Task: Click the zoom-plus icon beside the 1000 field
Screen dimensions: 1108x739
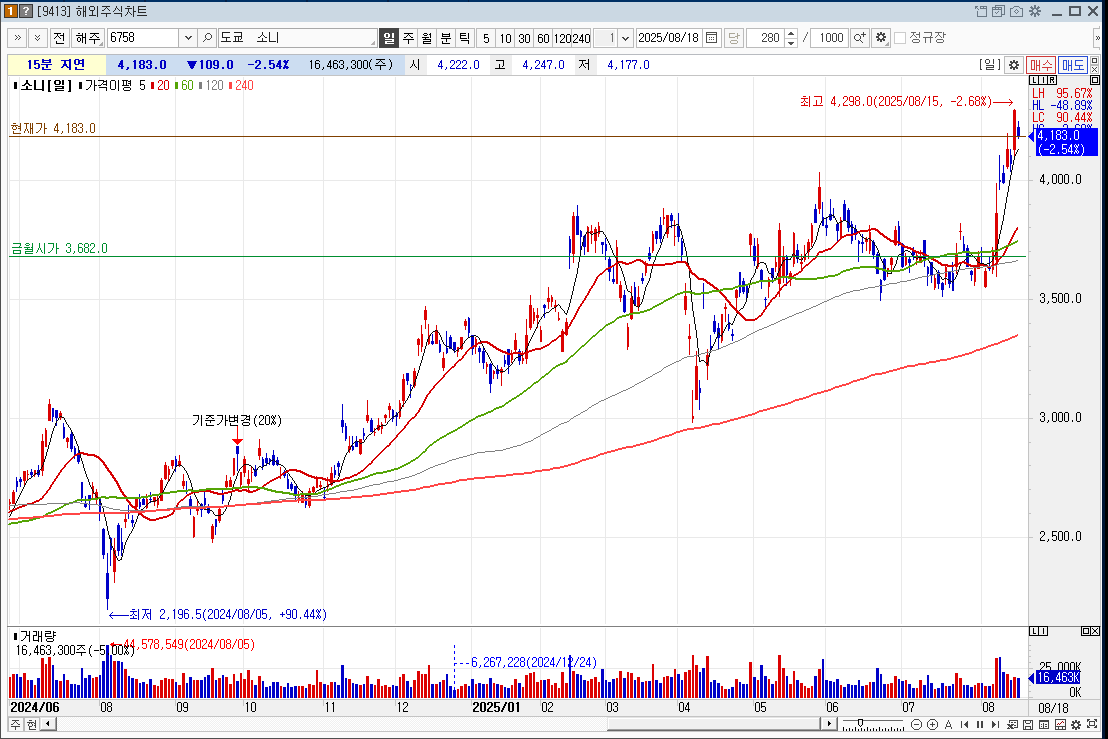Action: pyautogui.click(x=859, y=38)
